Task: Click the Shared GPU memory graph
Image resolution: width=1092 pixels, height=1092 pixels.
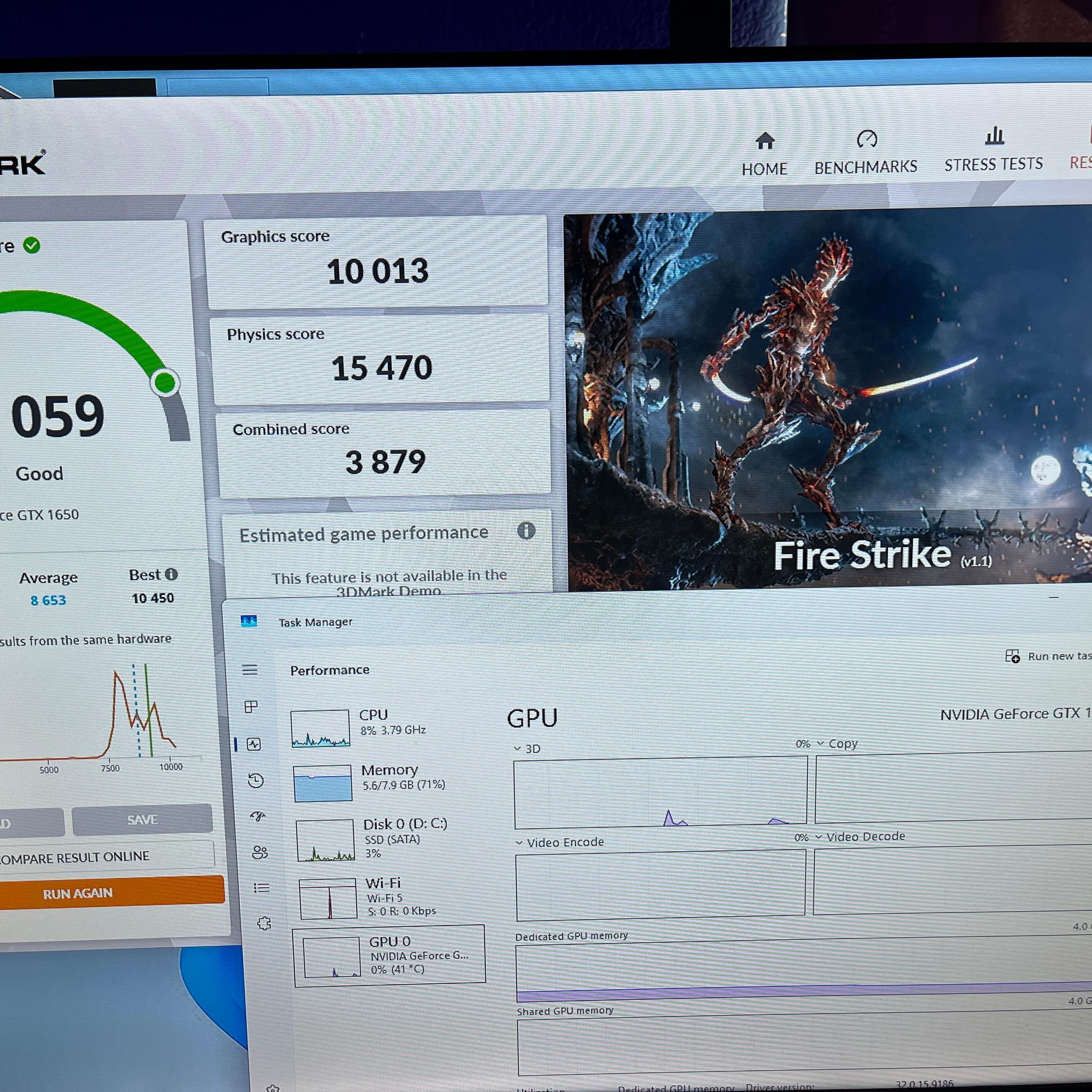Action: click(x=805, y=1043)
